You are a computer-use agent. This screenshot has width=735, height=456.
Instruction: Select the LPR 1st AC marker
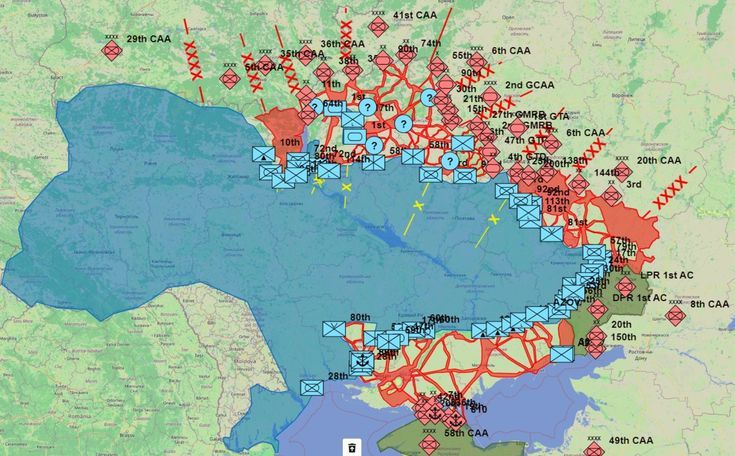click(x=625, y=286)
